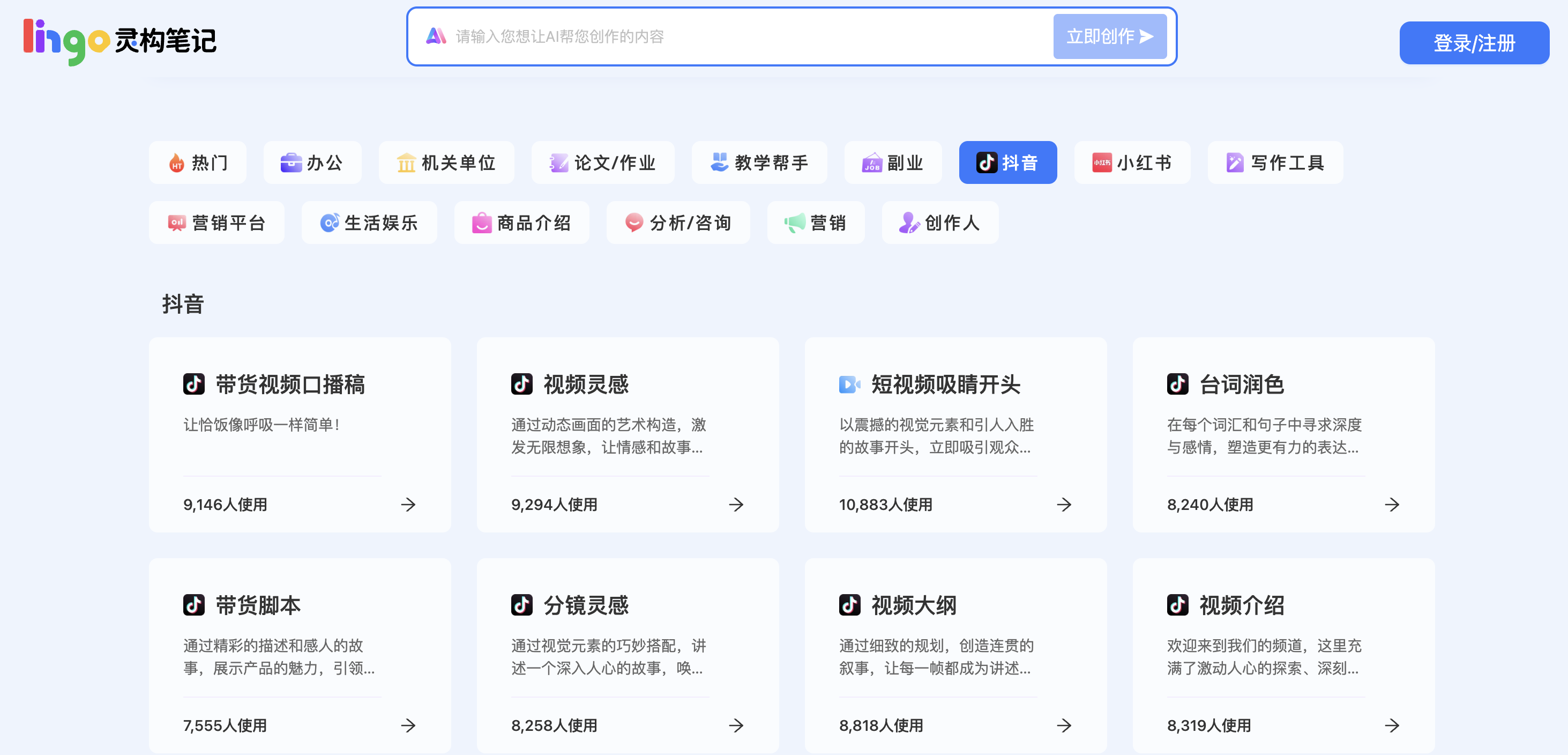Click TikTok icon on 带货视频口播稿 card
Viewport: 1568px width, 755px height.
pos(193,384)
